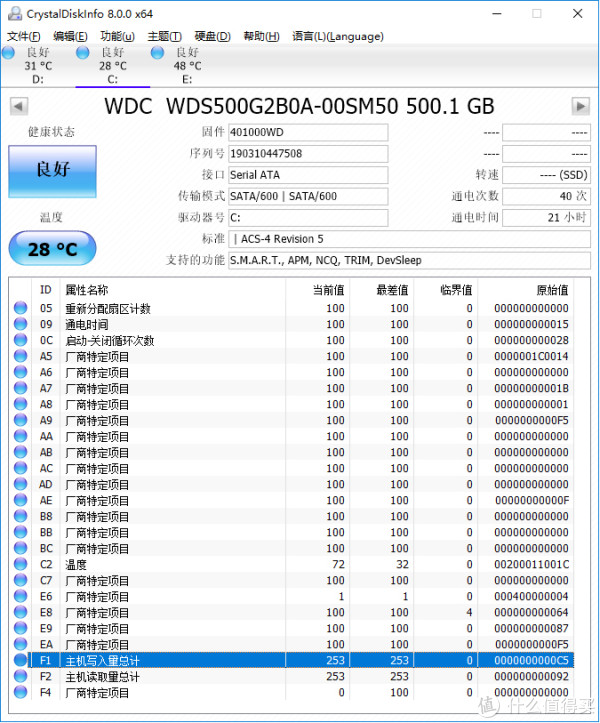Click the serial number field 190310447508
The image size is (600, 723).
coord(308,154)
